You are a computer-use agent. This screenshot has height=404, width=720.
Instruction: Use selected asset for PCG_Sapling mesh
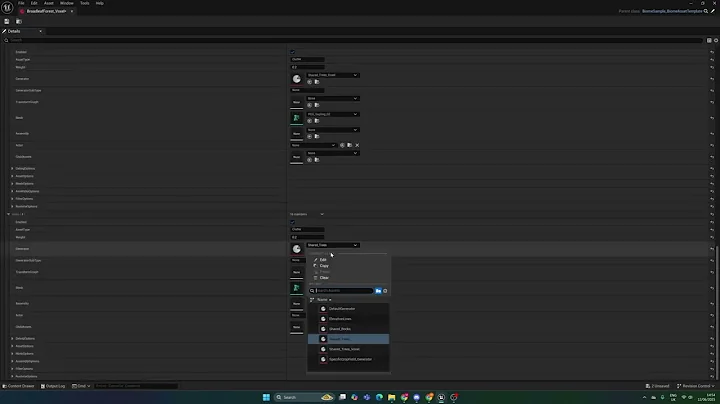point(309,121)
